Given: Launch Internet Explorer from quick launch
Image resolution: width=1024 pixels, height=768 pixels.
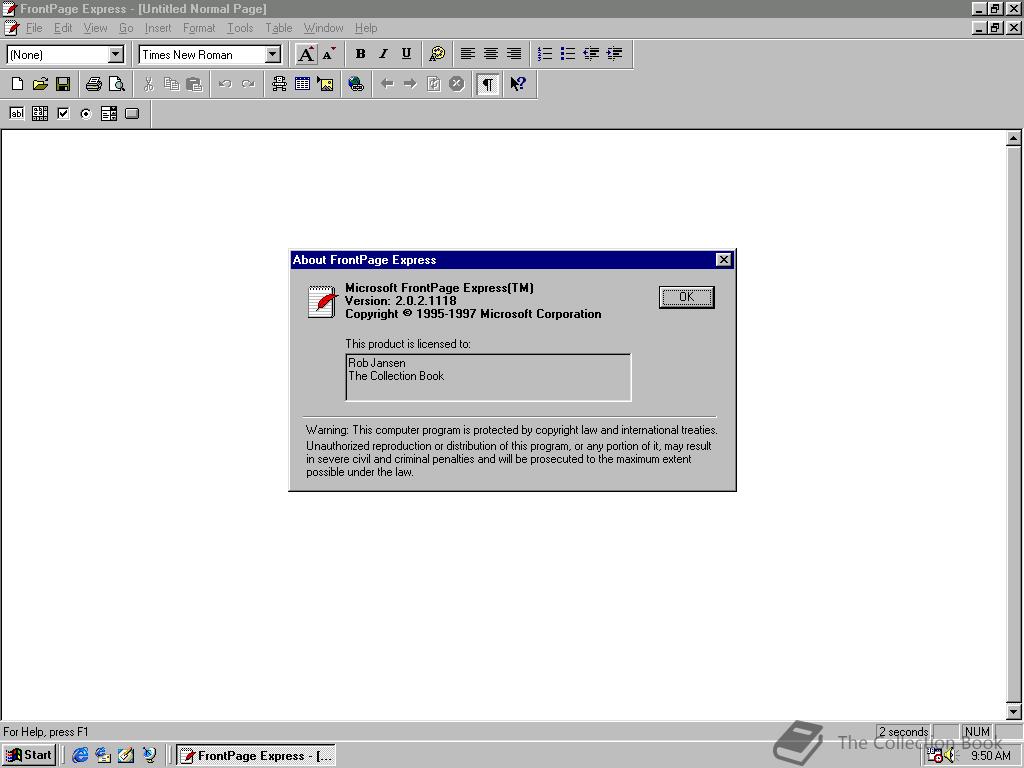Looking at the screenshot, I should pos(80,756).
